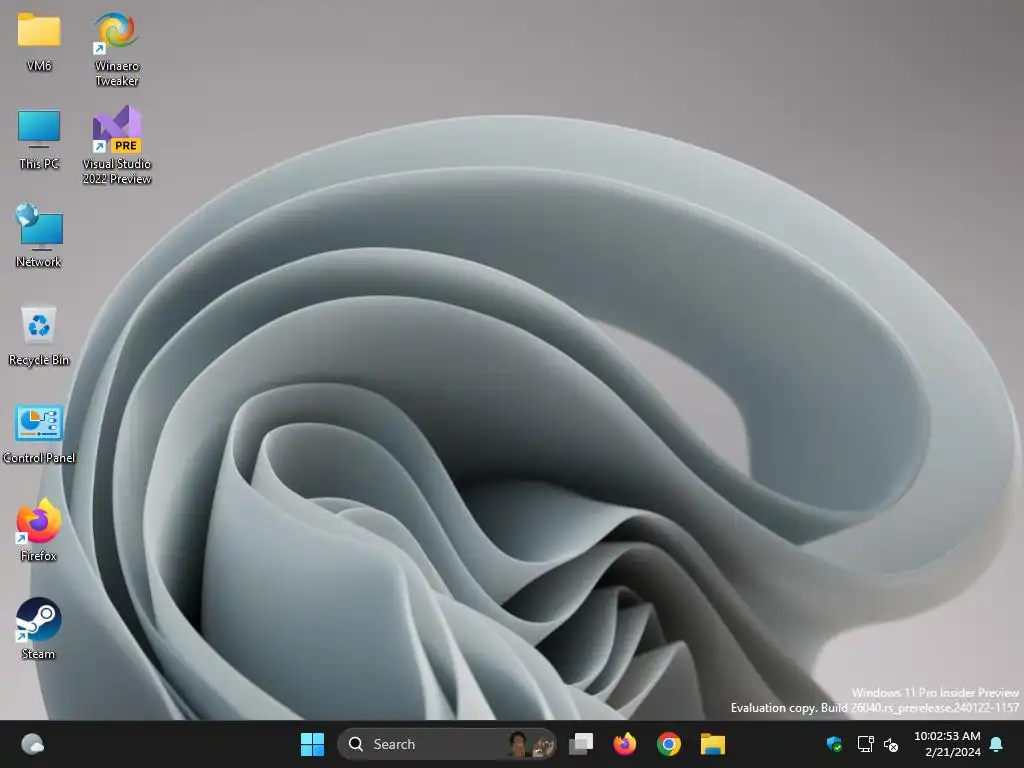Open the weather widgets button in taskbar
The image size is (1024, 768).
33,744
